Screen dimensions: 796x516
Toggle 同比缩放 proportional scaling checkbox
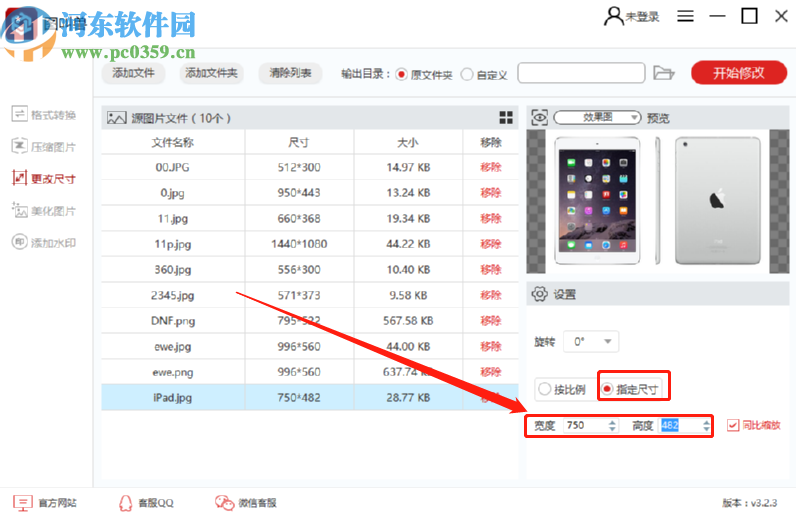(733, 425)
